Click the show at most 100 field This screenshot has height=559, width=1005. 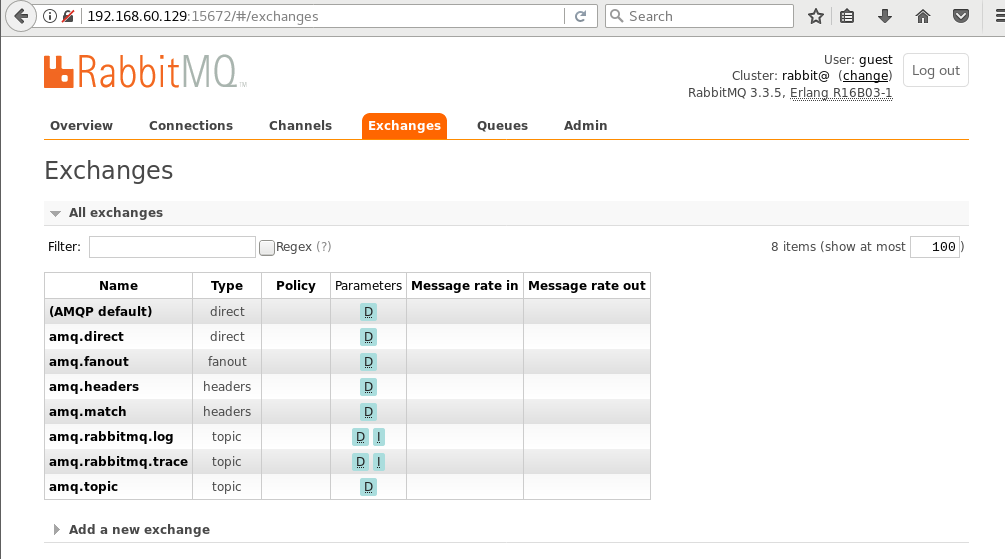935,247
